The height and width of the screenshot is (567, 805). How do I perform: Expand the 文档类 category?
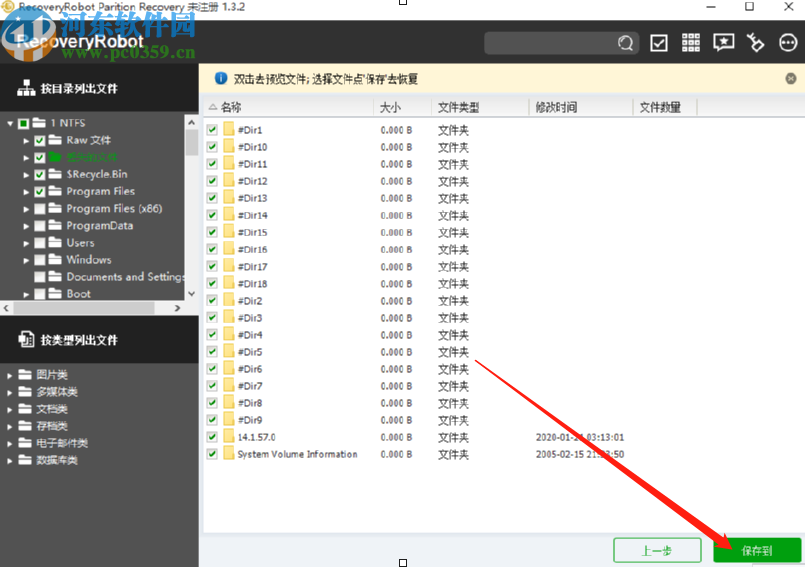coord(10,409)
